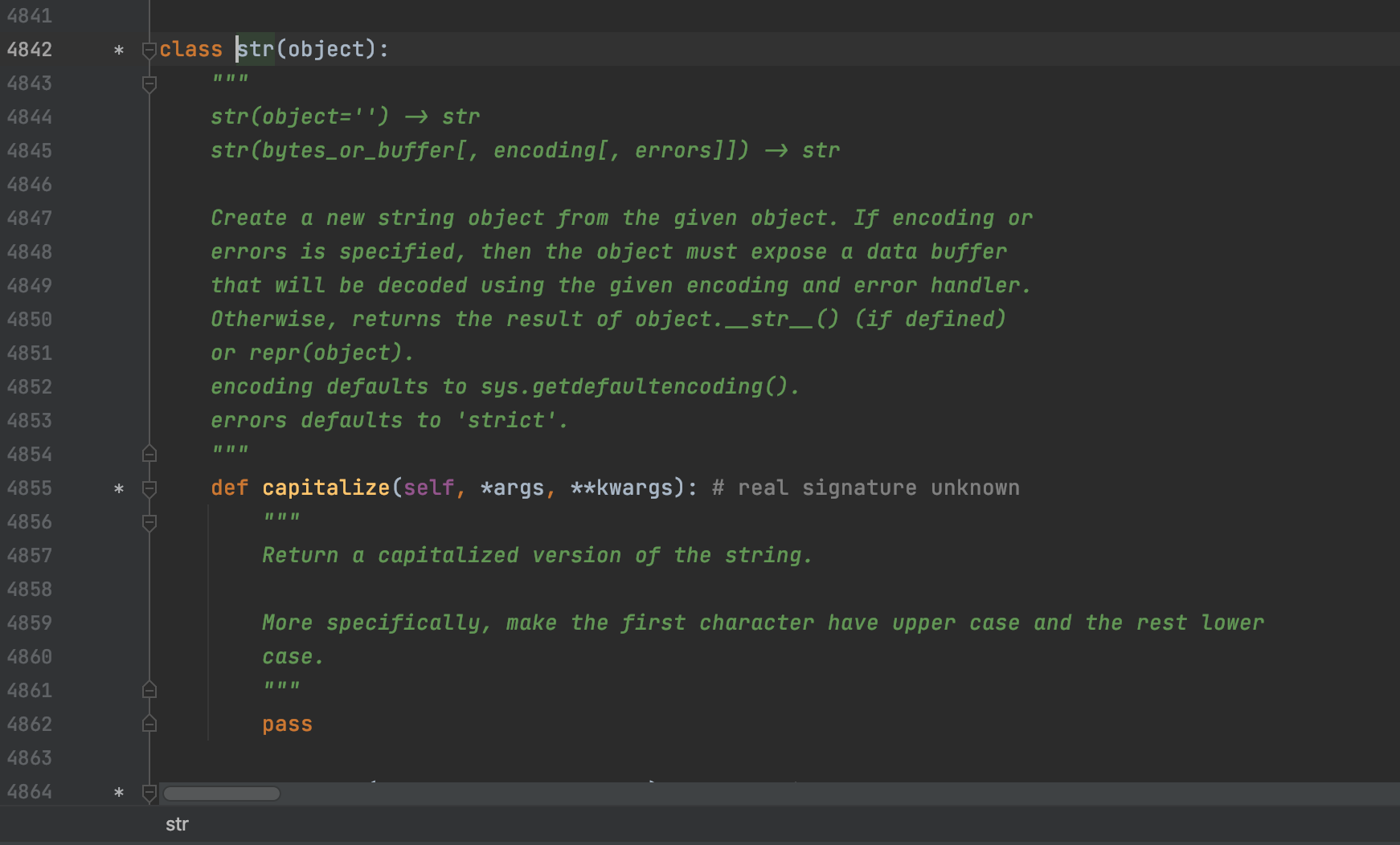The height and width of the screenshot is (845, 1400).
Task: Click the 'str(bytes_or_buffer[, encoding[, errors]])' docstring line
Action: tap(526, 150)
